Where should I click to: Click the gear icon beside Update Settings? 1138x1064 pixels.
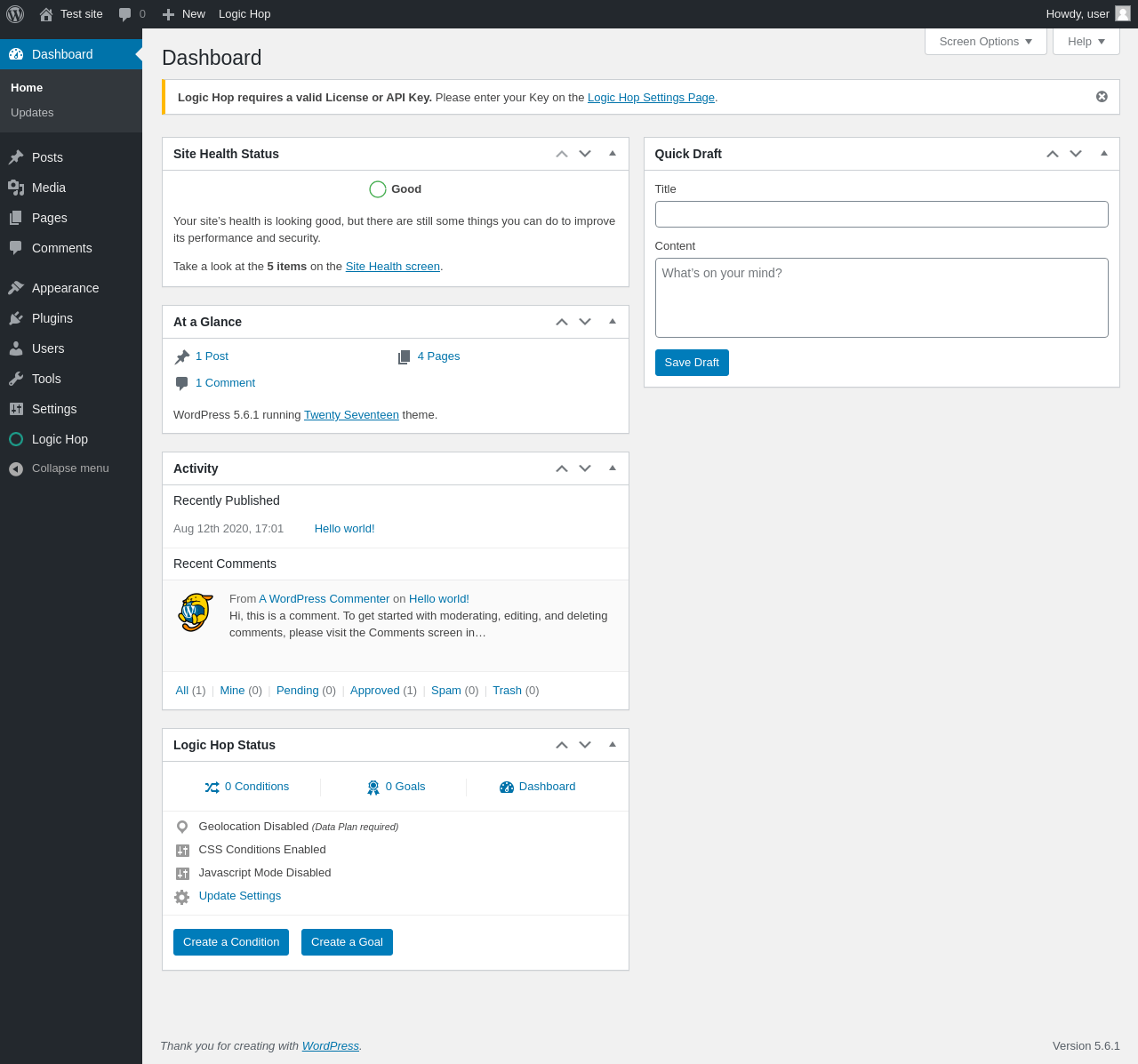pyautogui.click(x=182, y=897)
